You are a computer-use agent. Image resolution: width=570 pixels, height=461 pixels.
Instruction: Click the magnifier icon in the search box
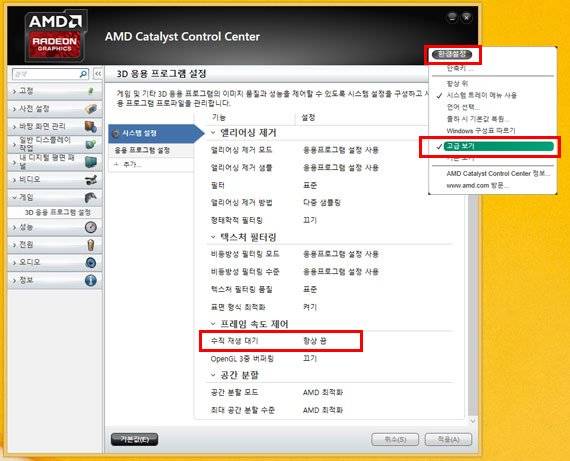coord(83,74)
